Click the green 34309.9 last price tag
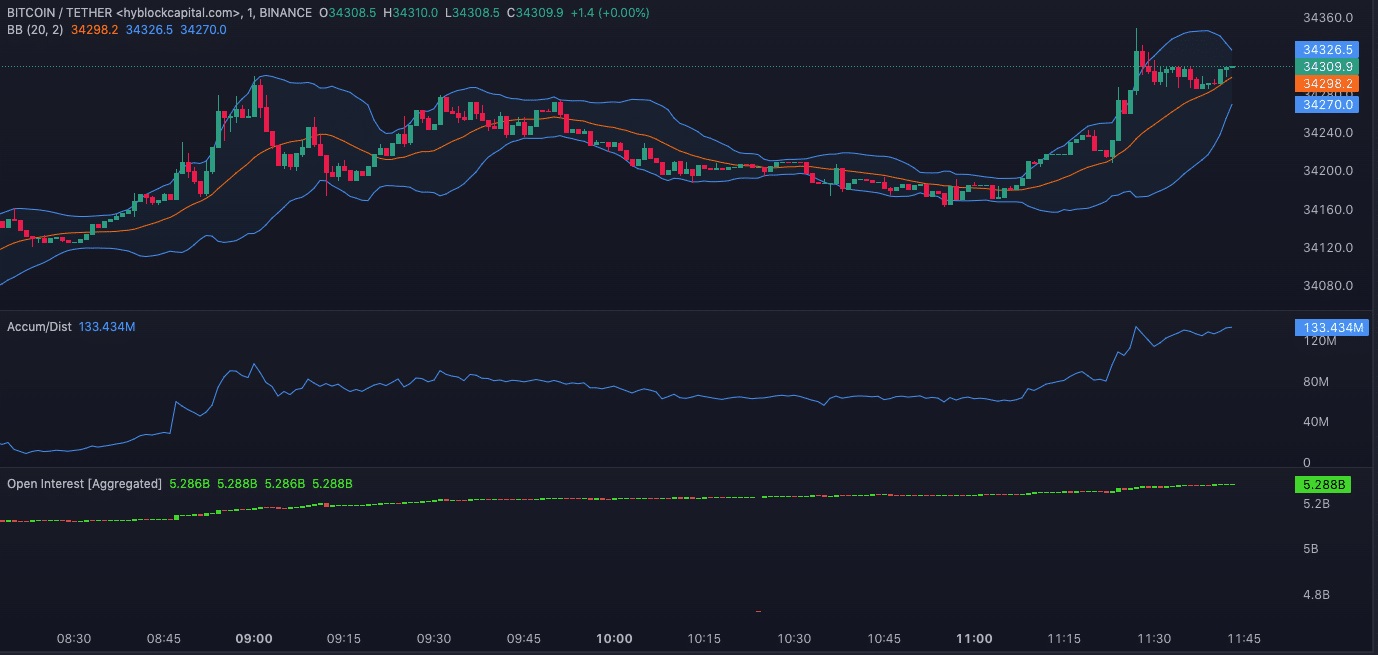 pyautogui.click(x=1327, y=66)
